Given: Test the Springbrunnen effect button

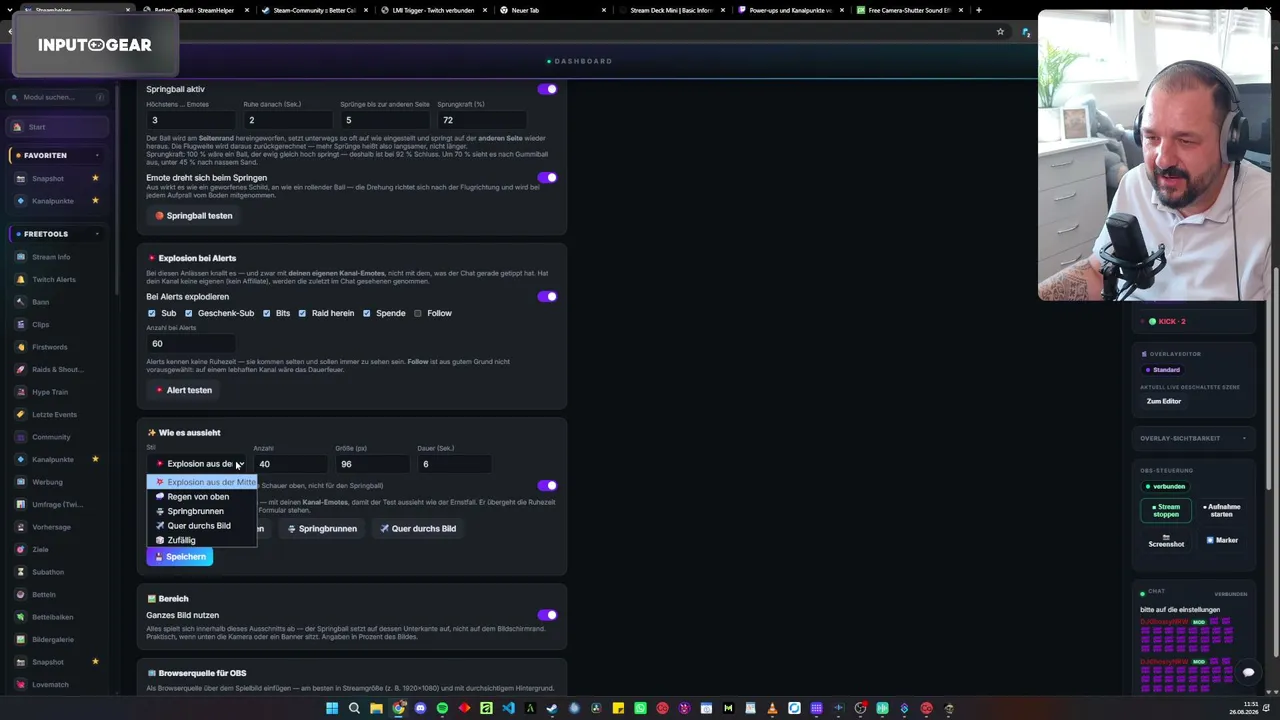Looking at the screenshot, I should click(322, 529).
